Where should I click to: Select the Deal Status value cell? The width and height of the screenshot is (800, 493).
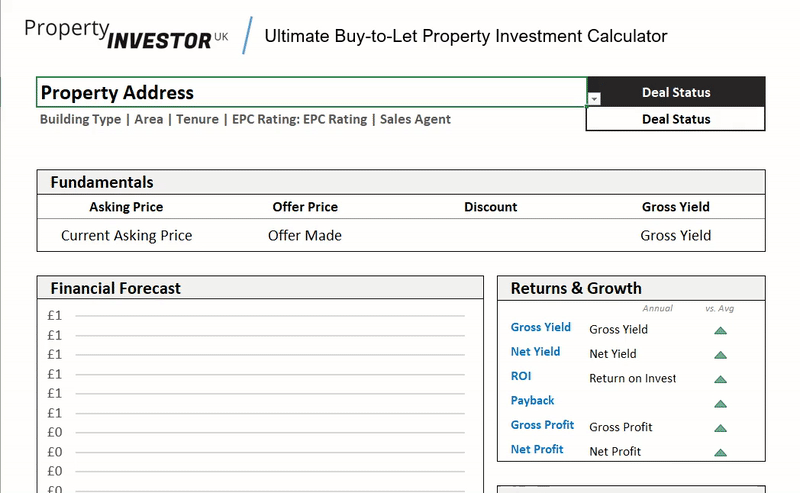point(675,119)
